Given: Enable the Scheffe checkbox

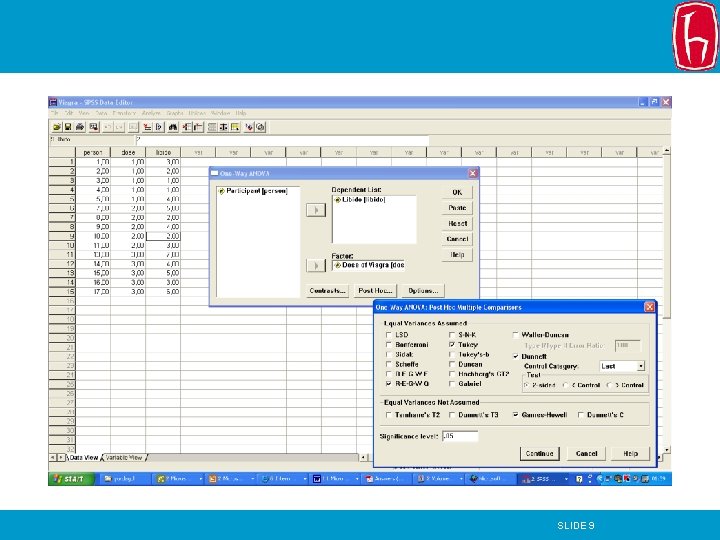Looking at the screenshot, I should pos(388,364).
